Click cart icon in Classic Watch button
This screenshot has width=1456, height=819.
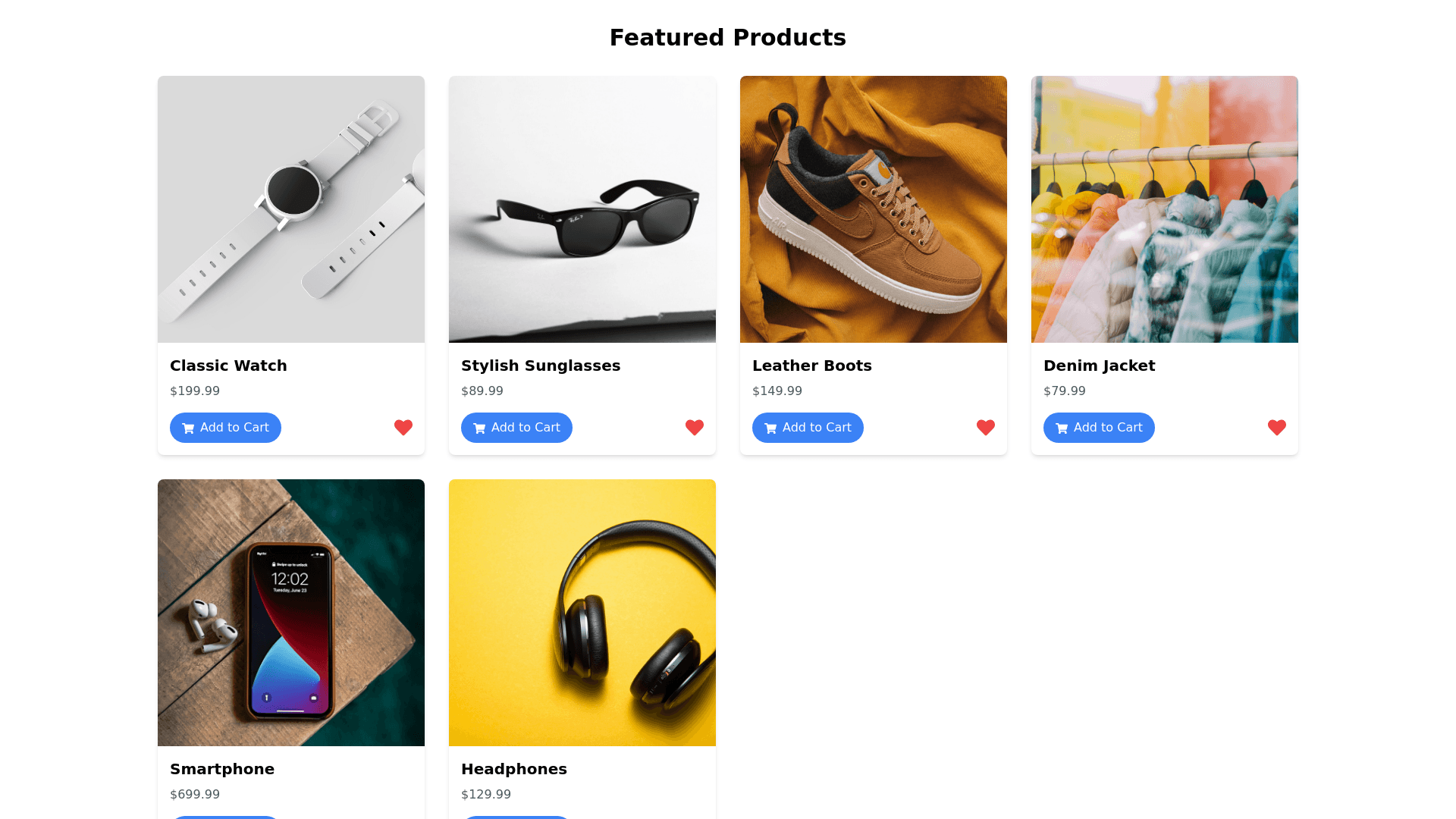[x=188, y=428]
